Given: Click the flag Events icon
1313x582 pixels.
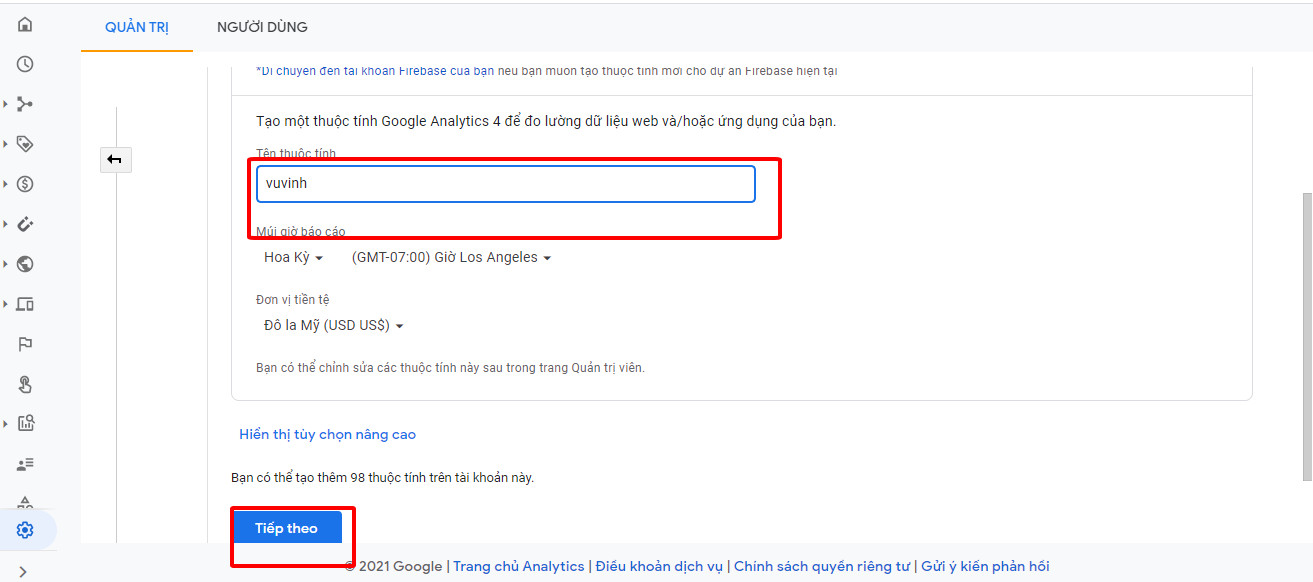Looking at the screenshot, I should click(25, 344).
